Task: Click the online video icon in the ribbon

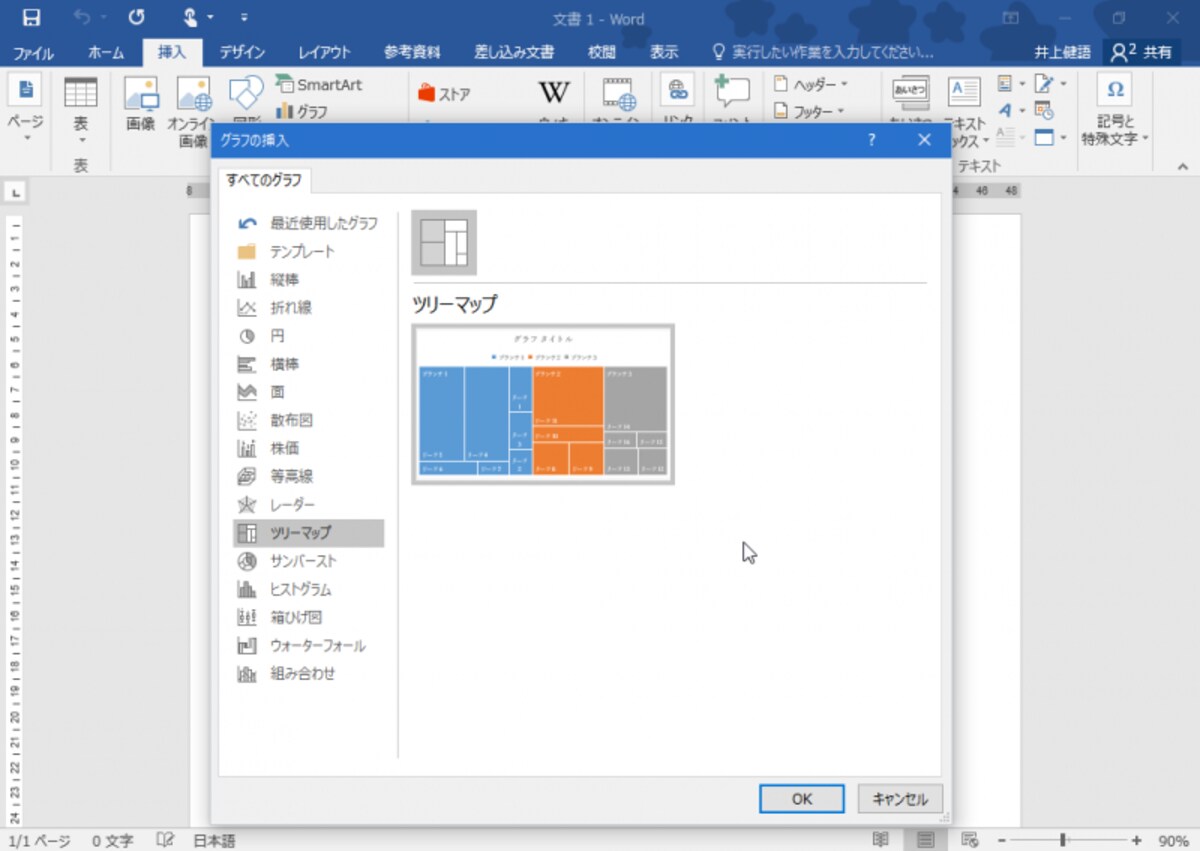Action: [620, 94]
